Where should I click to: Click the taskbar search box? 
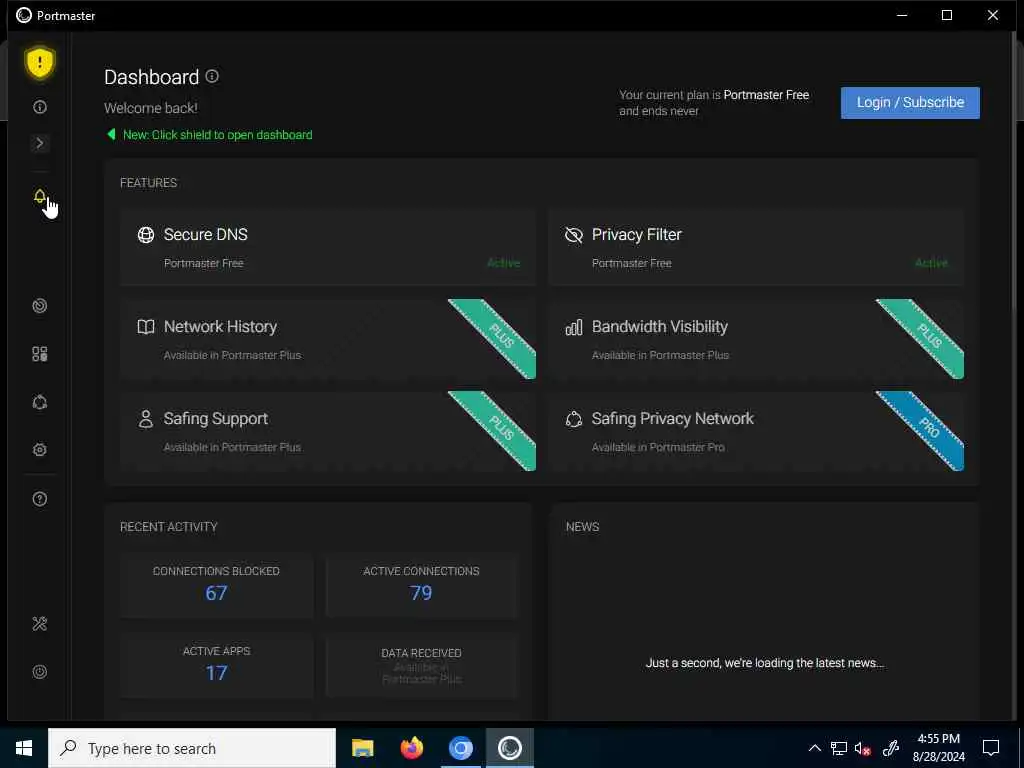click(192, 748)
